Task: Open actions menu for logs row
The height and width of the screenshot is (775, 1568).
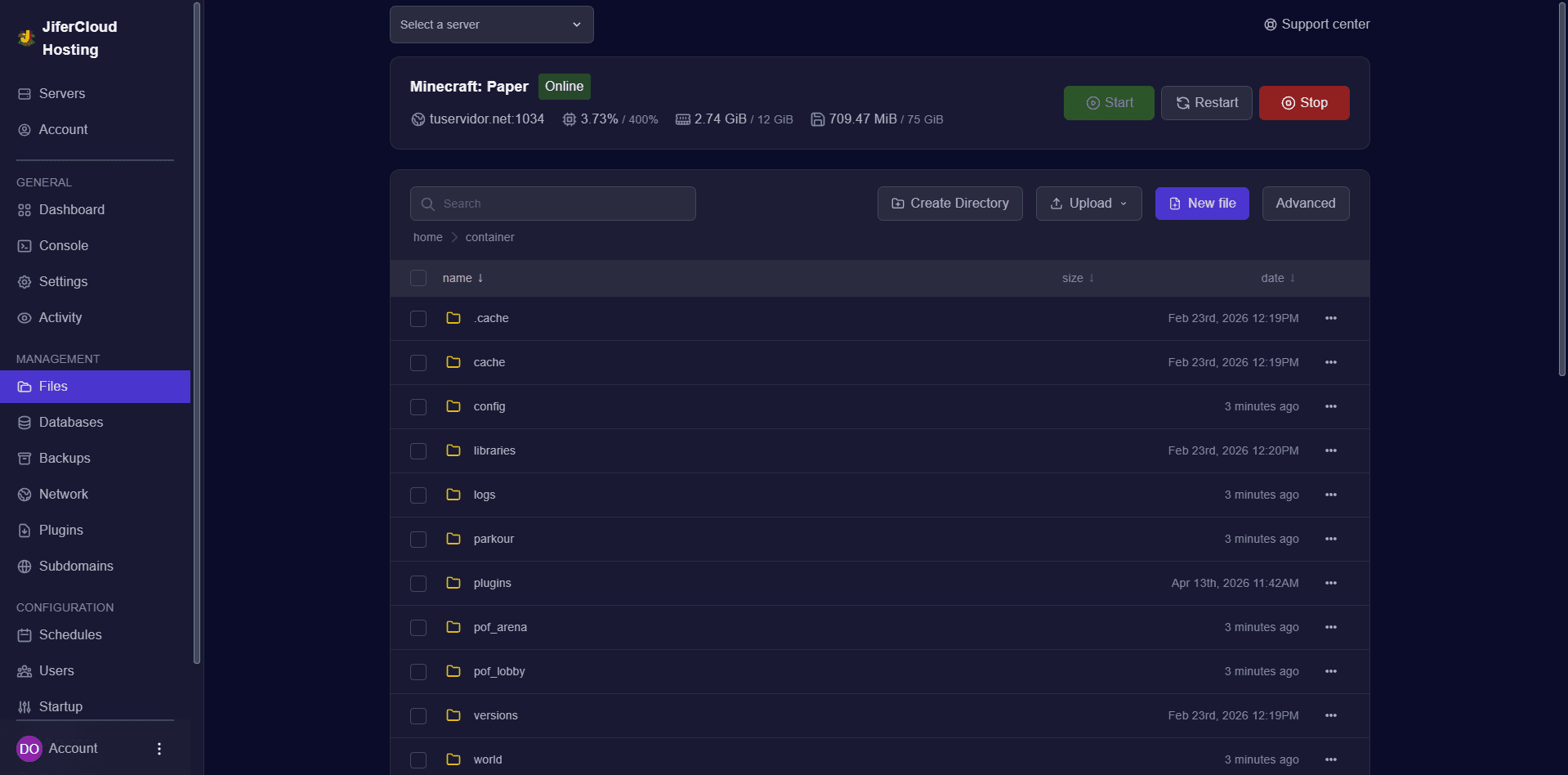Action: pyautogui.click(x=1331, y=495)
